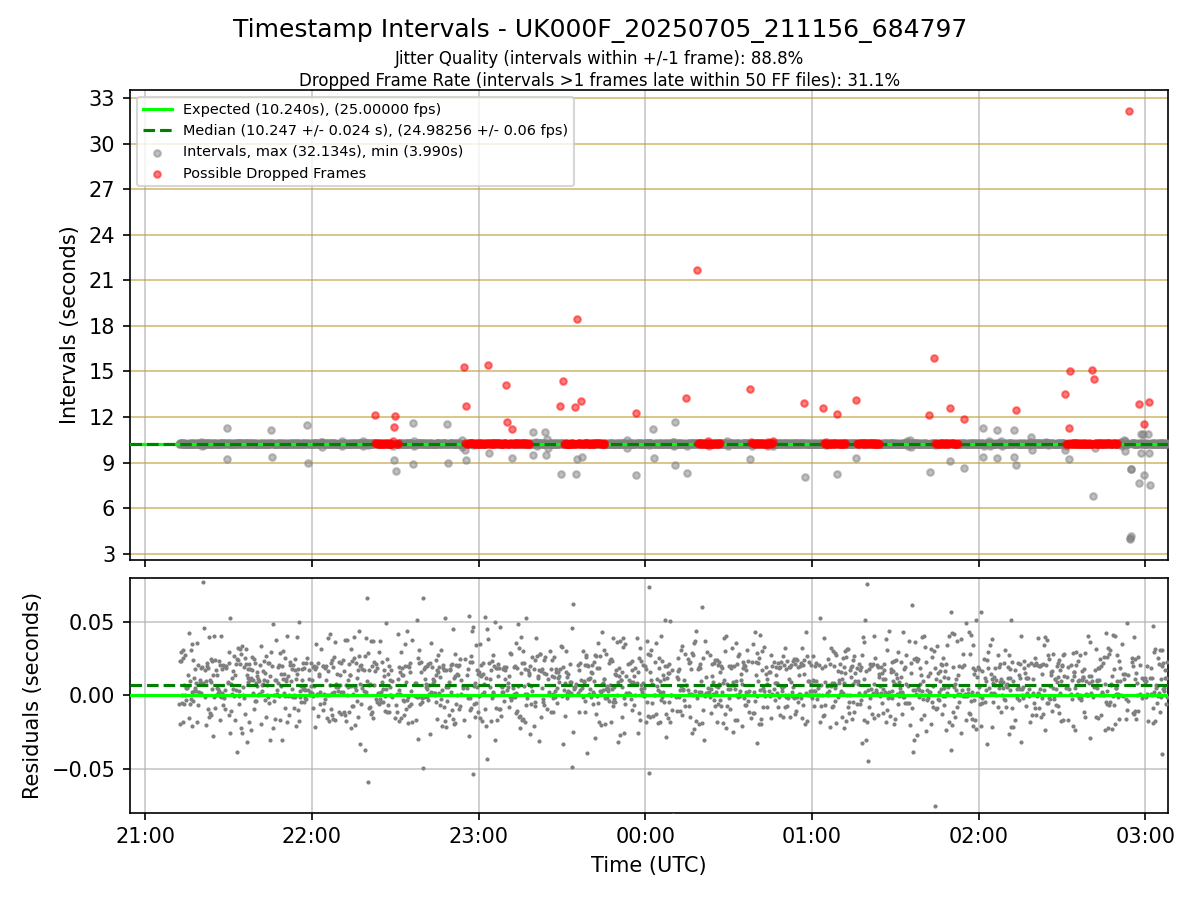Image resolution: width=1200 pixels, height=900 pixels.
Task: Click the 15 tick on the intervals axis
Action: pos(101,371)
